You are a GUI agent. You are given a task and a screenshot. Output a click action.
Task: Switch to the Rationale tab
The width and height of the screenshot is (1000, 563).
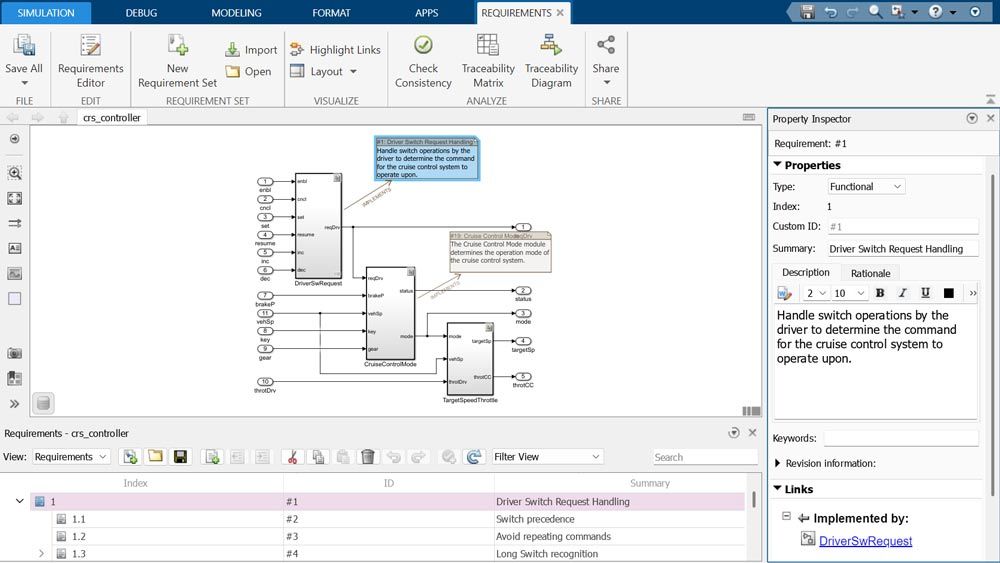point(870,273)
